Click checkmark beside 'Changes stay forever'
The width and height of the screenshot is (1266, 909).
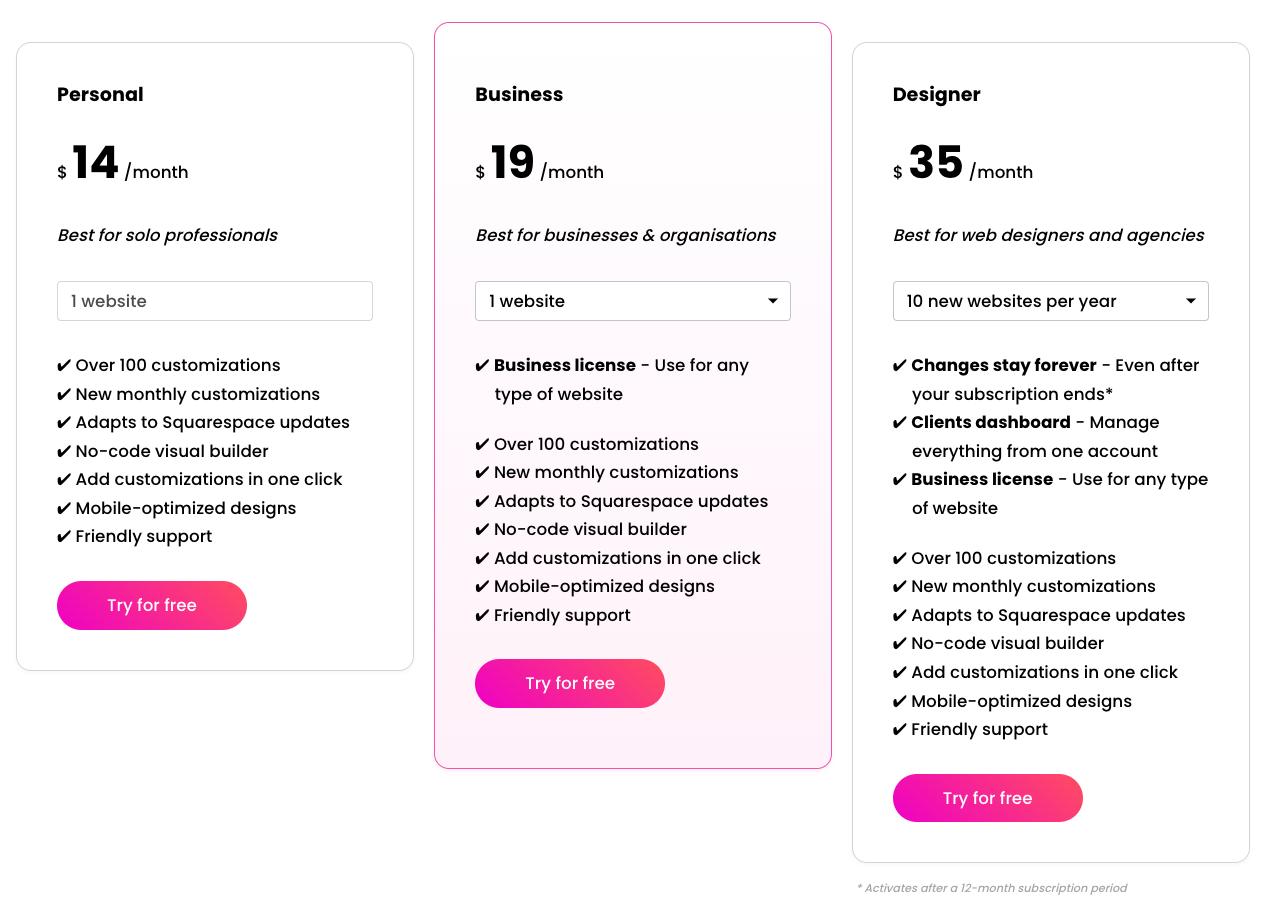(900, 366)
